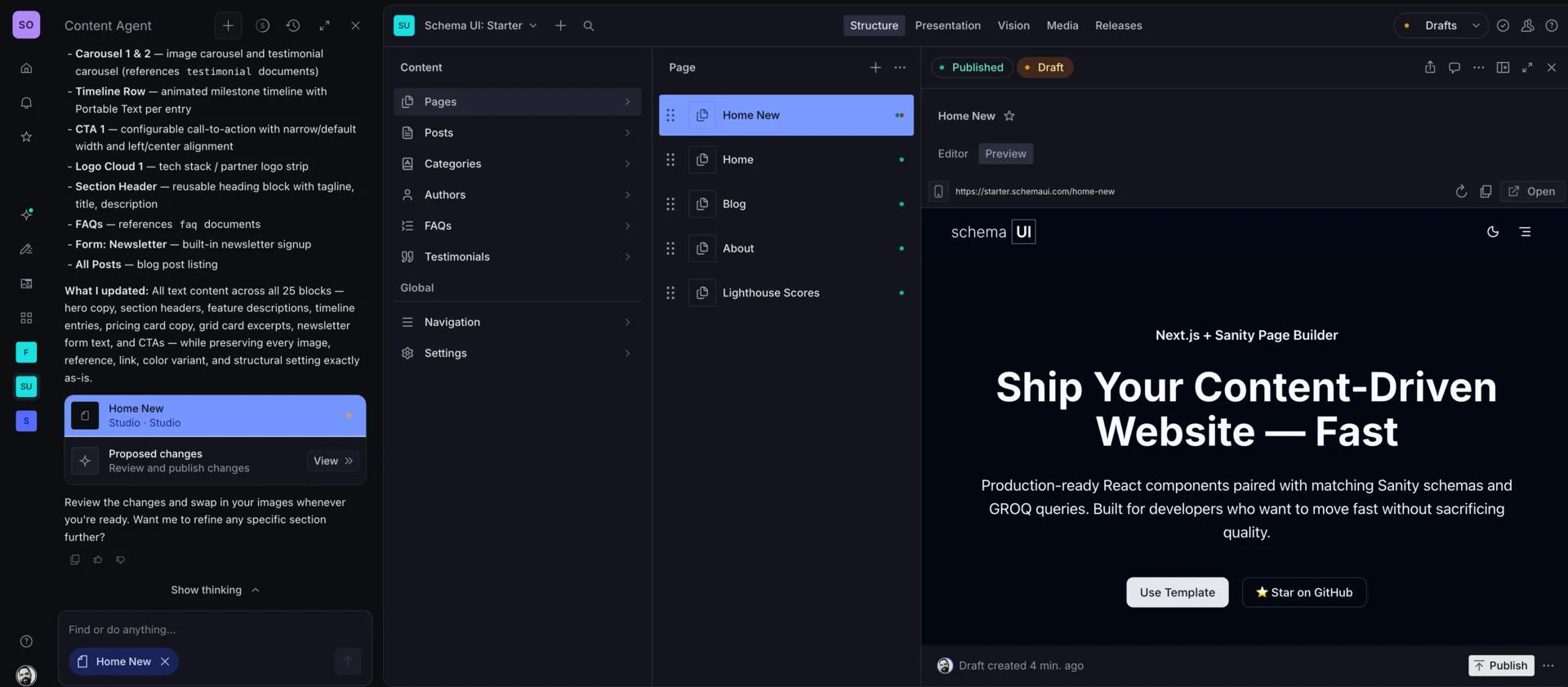
Task: Favorite the Home New document star
Action: tap(1009, 116)
